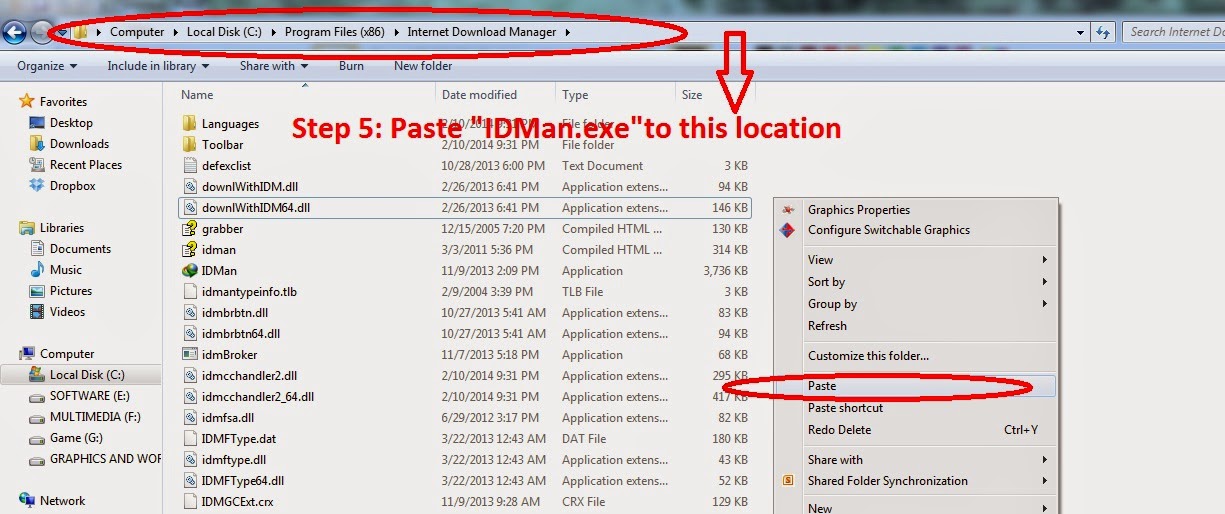Expand the recent pages dropdown next to Forward
The width and height of the screenshot is (1225, 514).
pyautogui.click(x=62, y=32)
